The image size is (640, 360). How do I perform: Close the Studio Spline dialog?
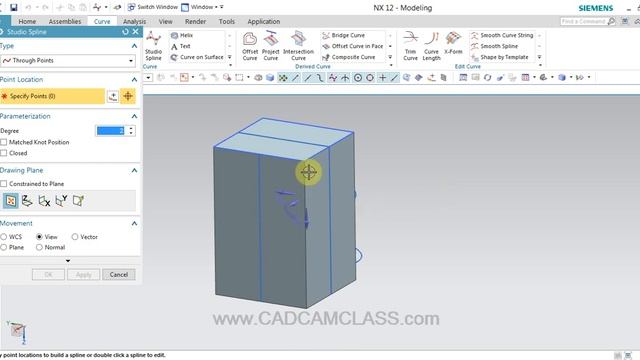pyautogui.click(x=136, y=32)
